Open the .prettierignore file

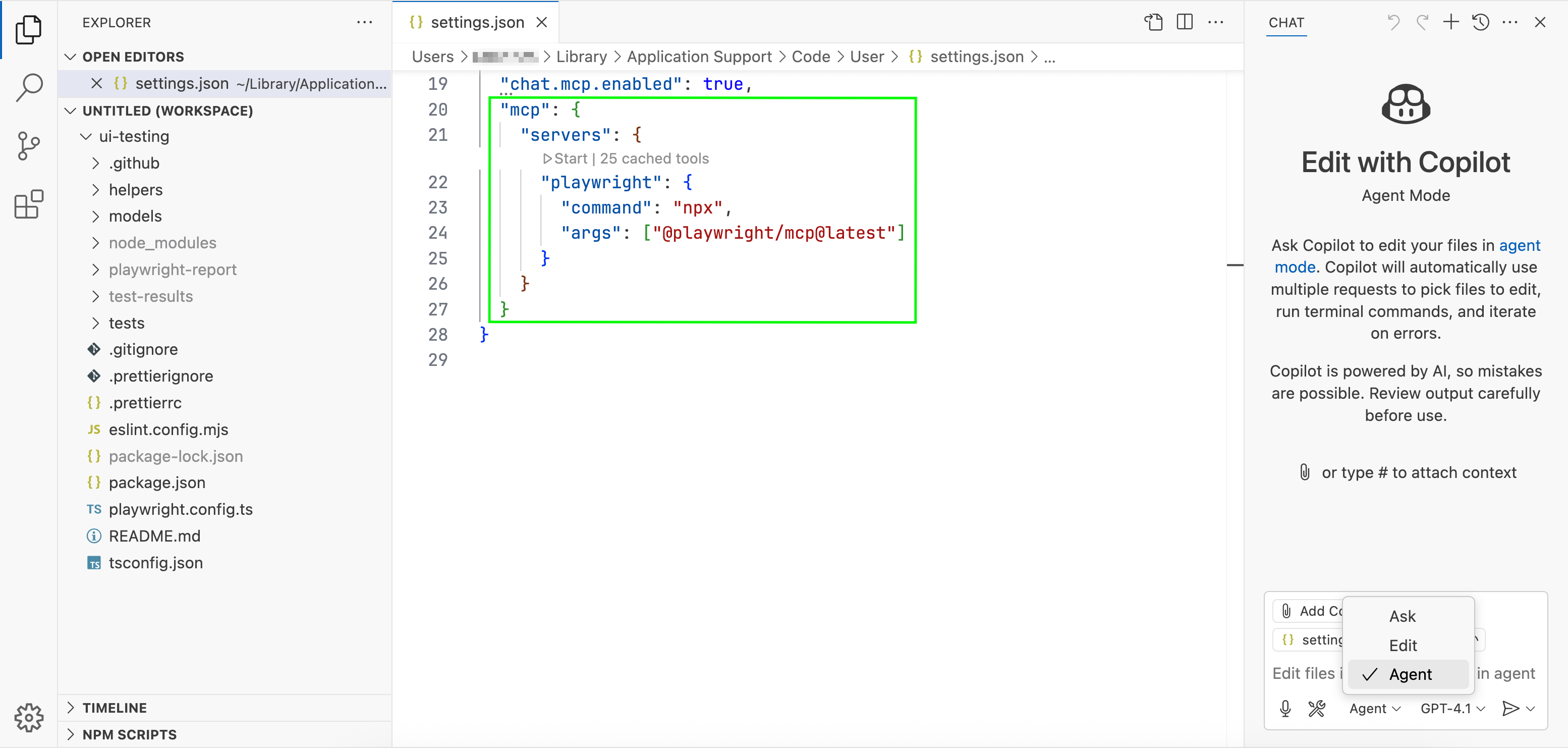click(x=225, y=377)
